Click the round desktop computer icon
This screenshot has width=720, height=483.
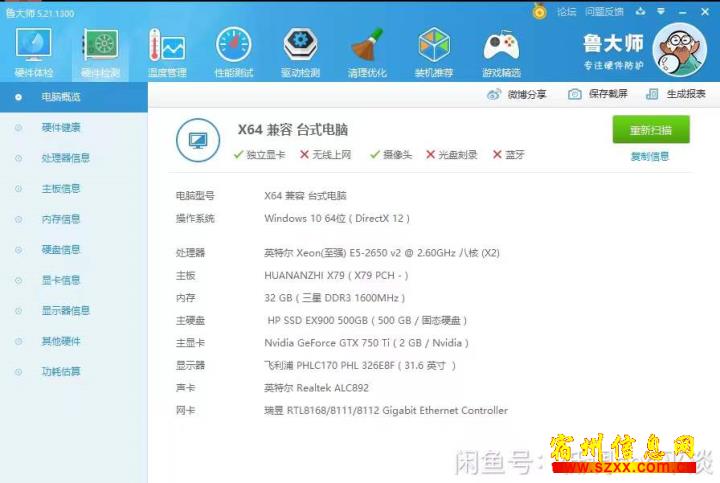coord(198,140)
